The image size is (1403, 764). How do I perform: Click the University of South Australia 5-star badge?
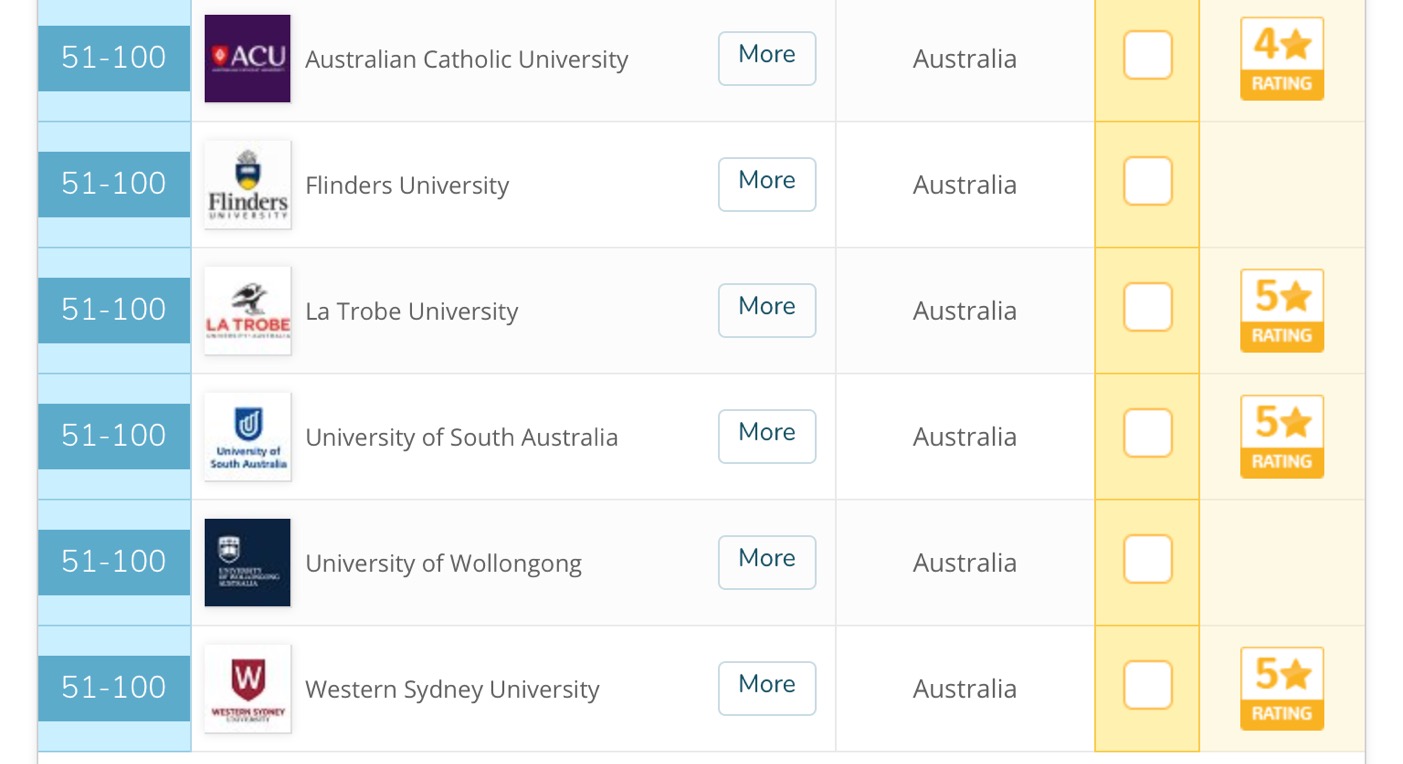[1281, 437]
